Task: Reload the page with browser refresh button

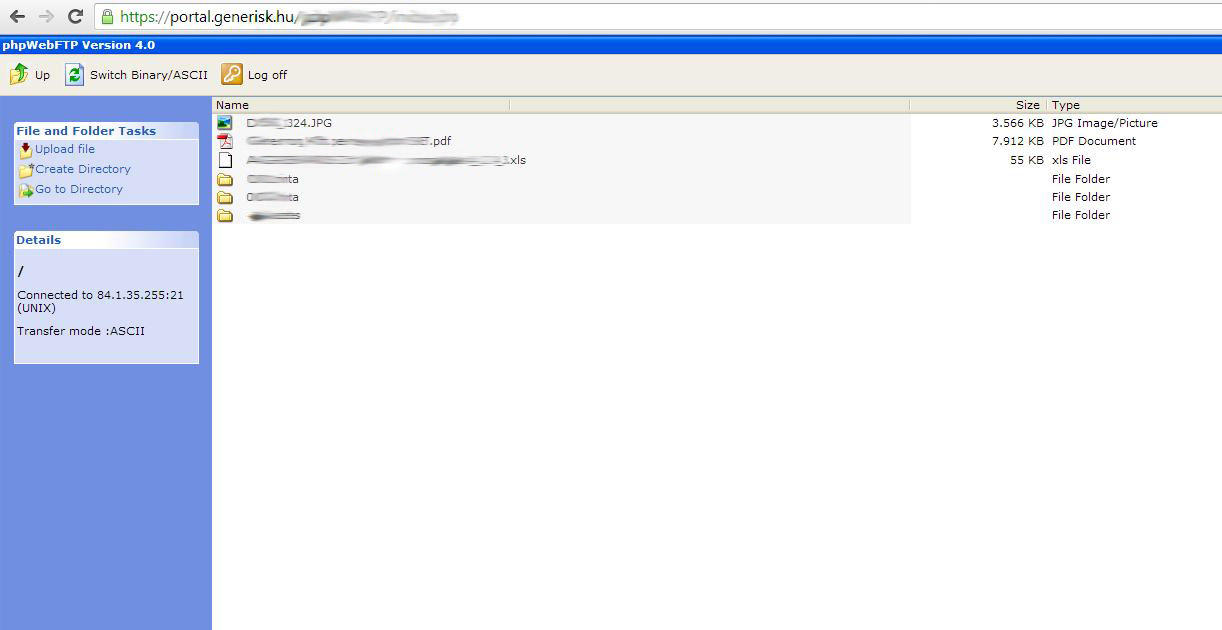Action: (x=75, y=16)
